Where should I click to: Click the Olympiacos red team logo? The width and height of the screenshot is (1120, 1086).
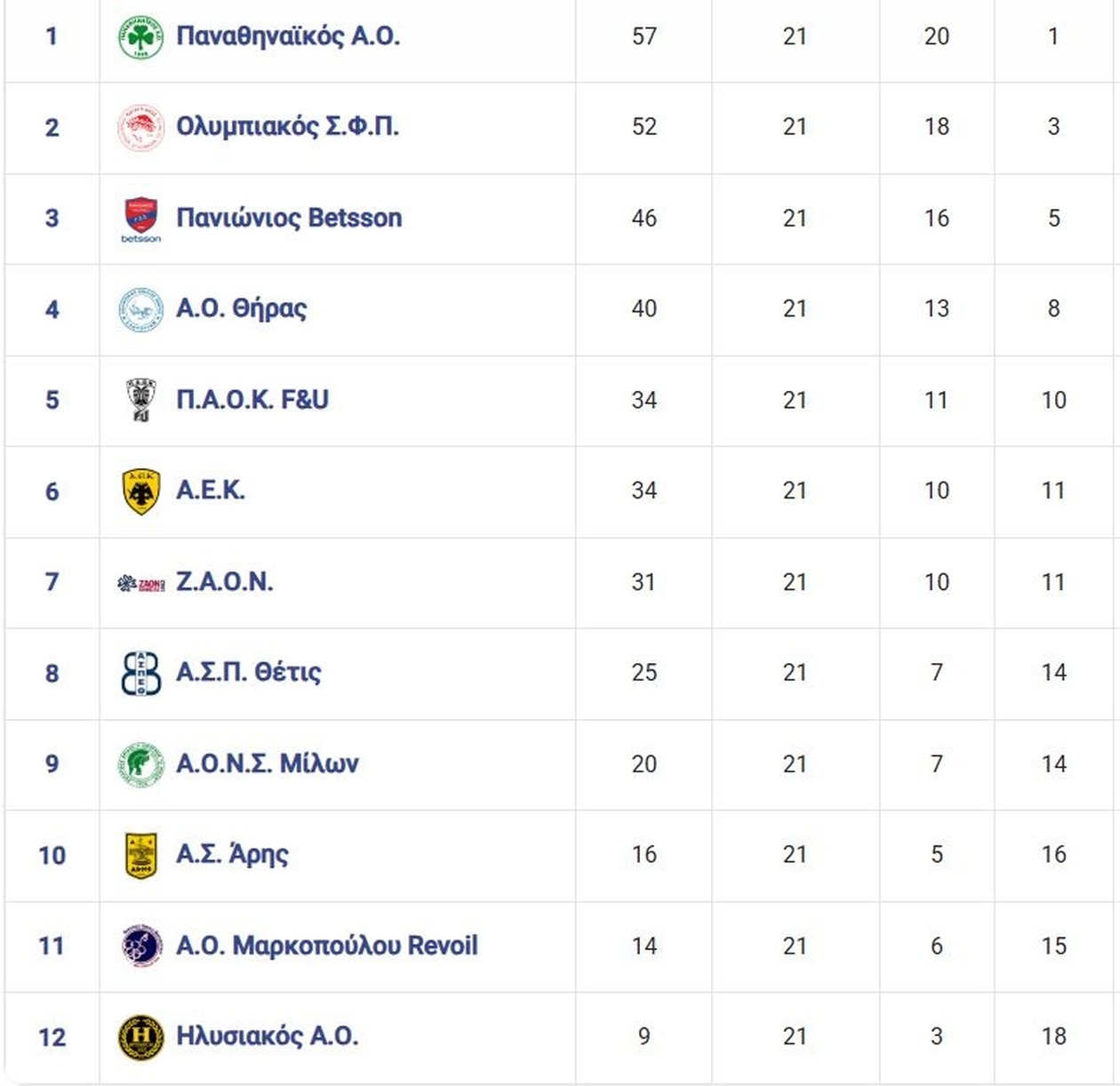(140, 128)
